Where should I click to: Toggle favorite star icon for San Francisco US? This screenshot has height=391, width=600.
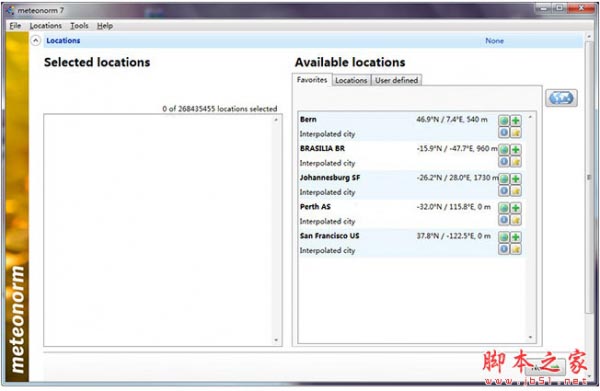[516, 249]
